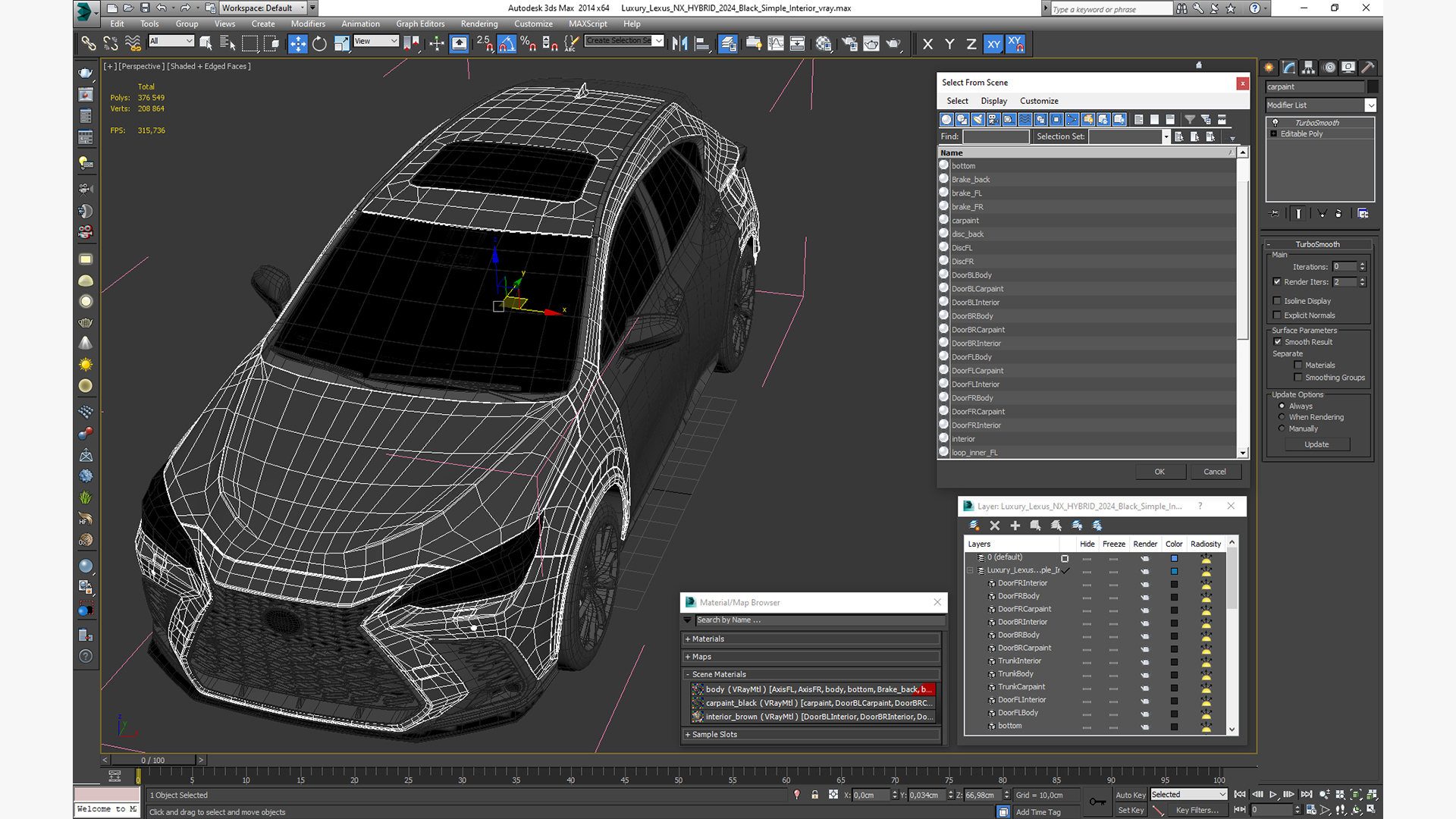
Task: Click Pin Stack icon below modifier stack
Action: pos(1274,214)
